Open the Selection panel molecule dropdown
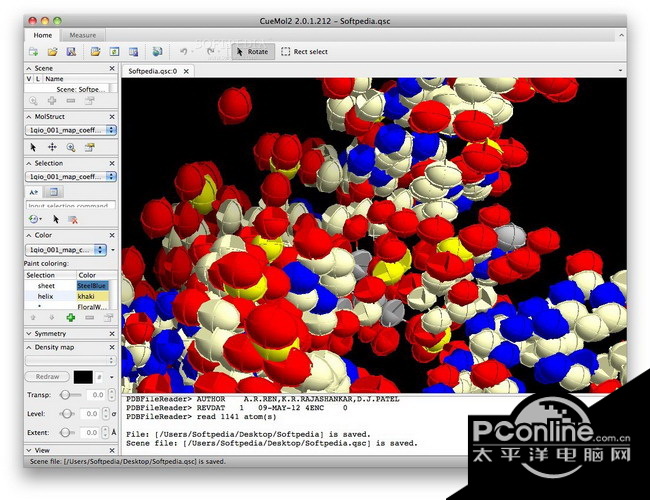 pos(70,176)
